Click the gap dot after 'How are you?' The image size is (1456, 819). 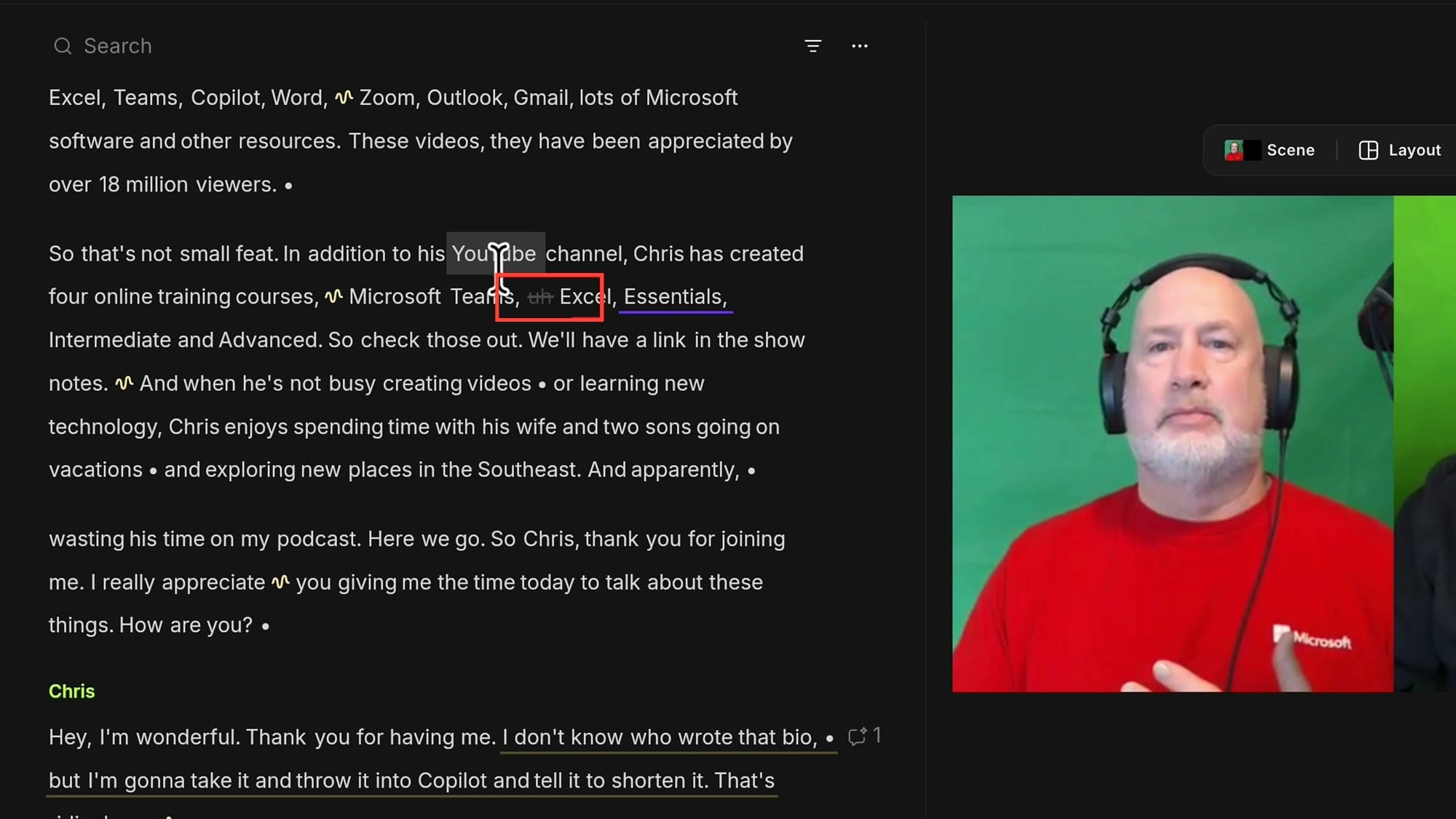click(266, 626)
